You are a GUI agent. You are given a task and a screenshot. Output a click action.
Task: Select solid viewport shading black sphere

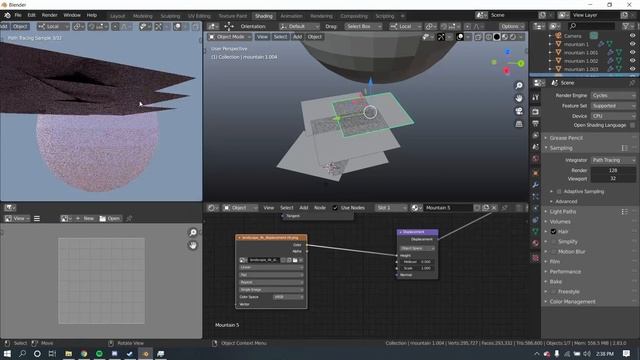497,37
